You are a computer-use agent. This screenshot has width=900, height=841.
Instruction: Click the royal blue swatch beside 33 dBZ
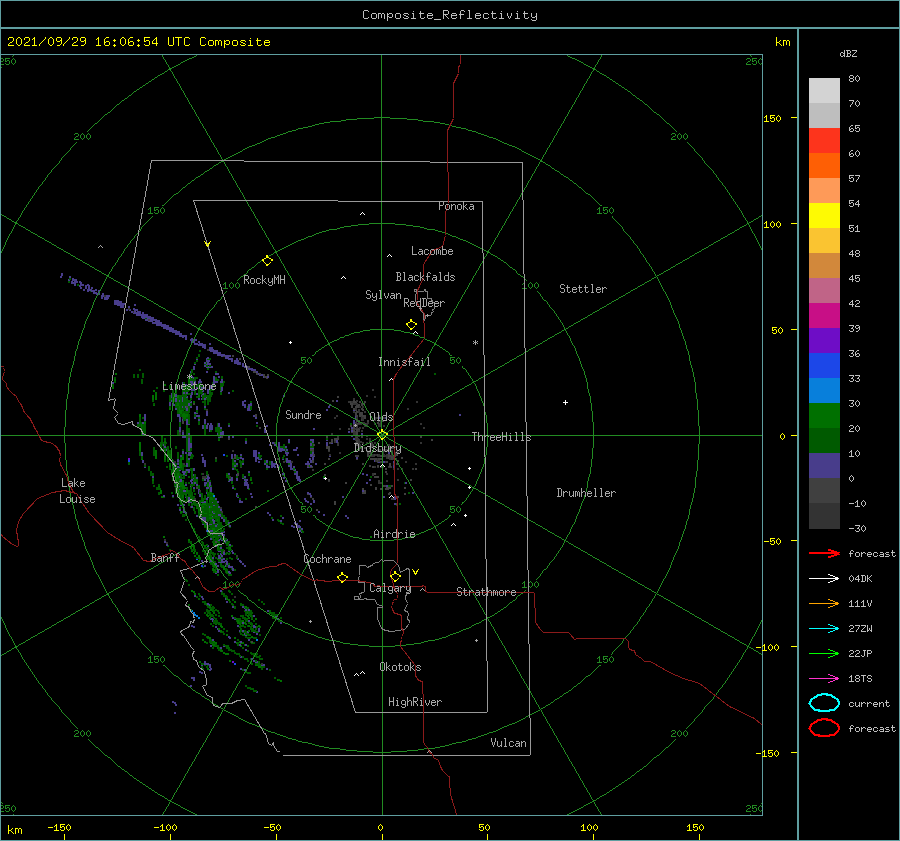click(x=824, y=365)
